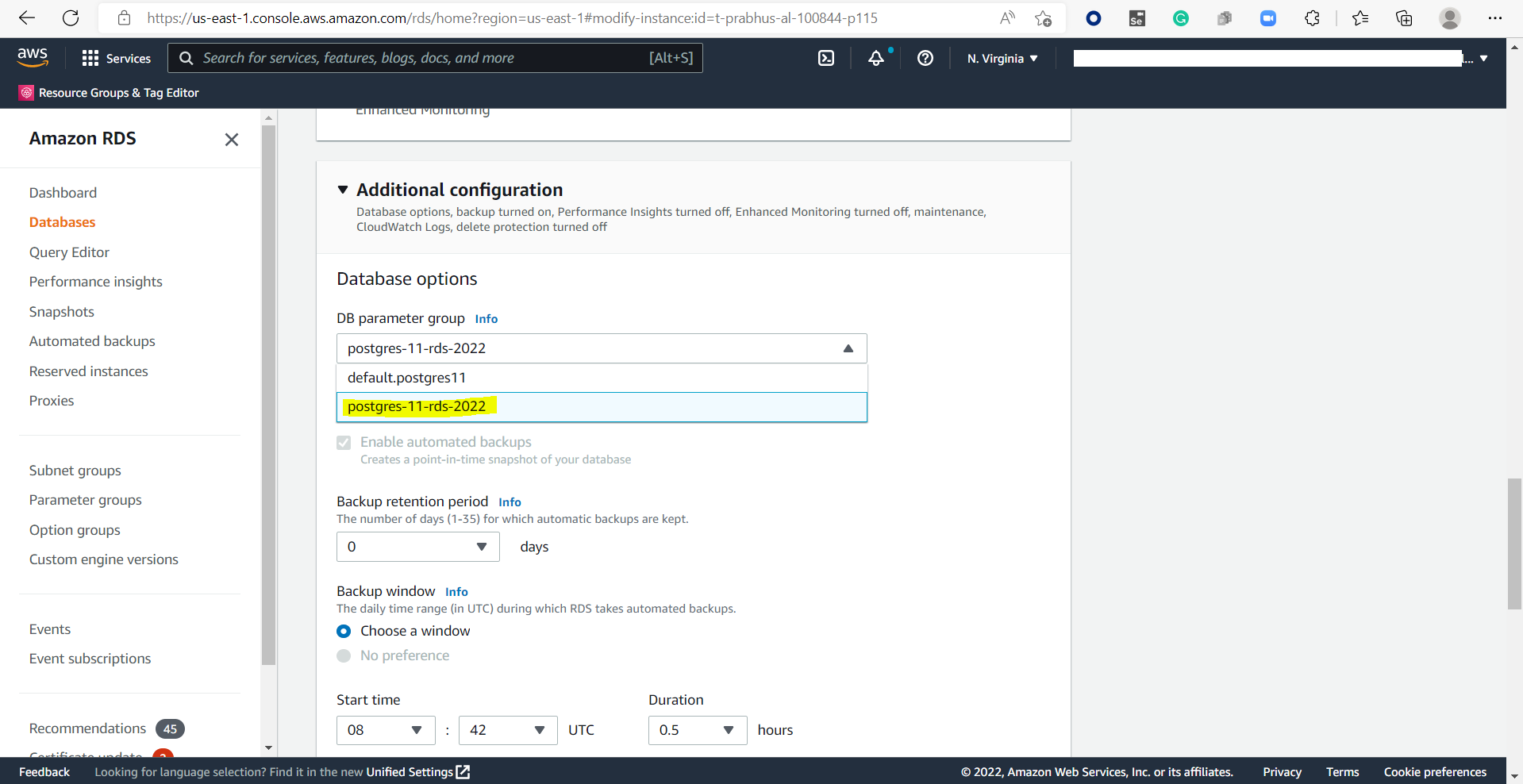Image resolution: width=1523 pixels, height=784 pixels.
Task: Collapse the Additional configuration section
Action: tap(343, 190)
